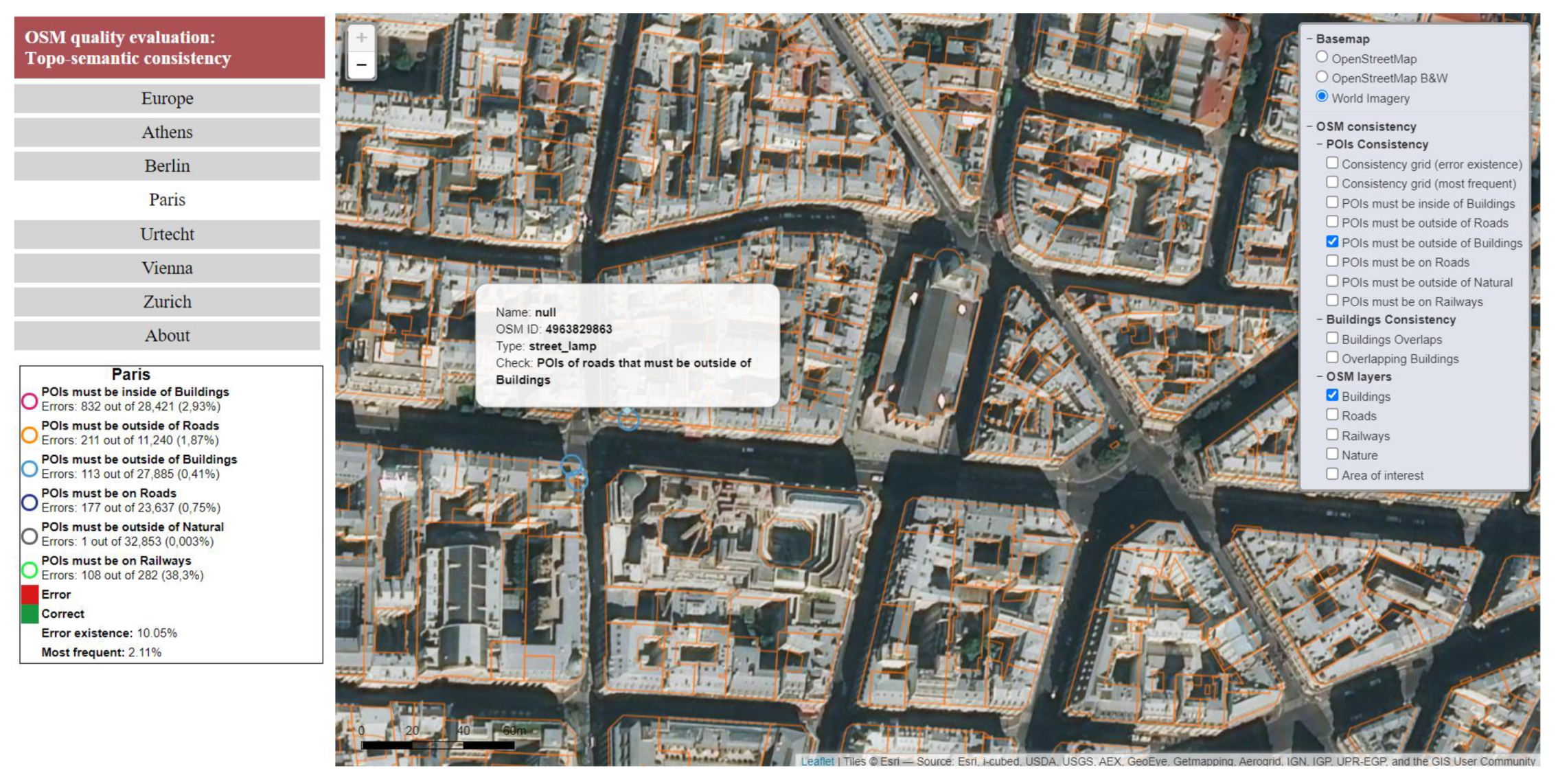Collapse the POIs Consistency group
The image size is (1558, 784).
point(1320,144)
